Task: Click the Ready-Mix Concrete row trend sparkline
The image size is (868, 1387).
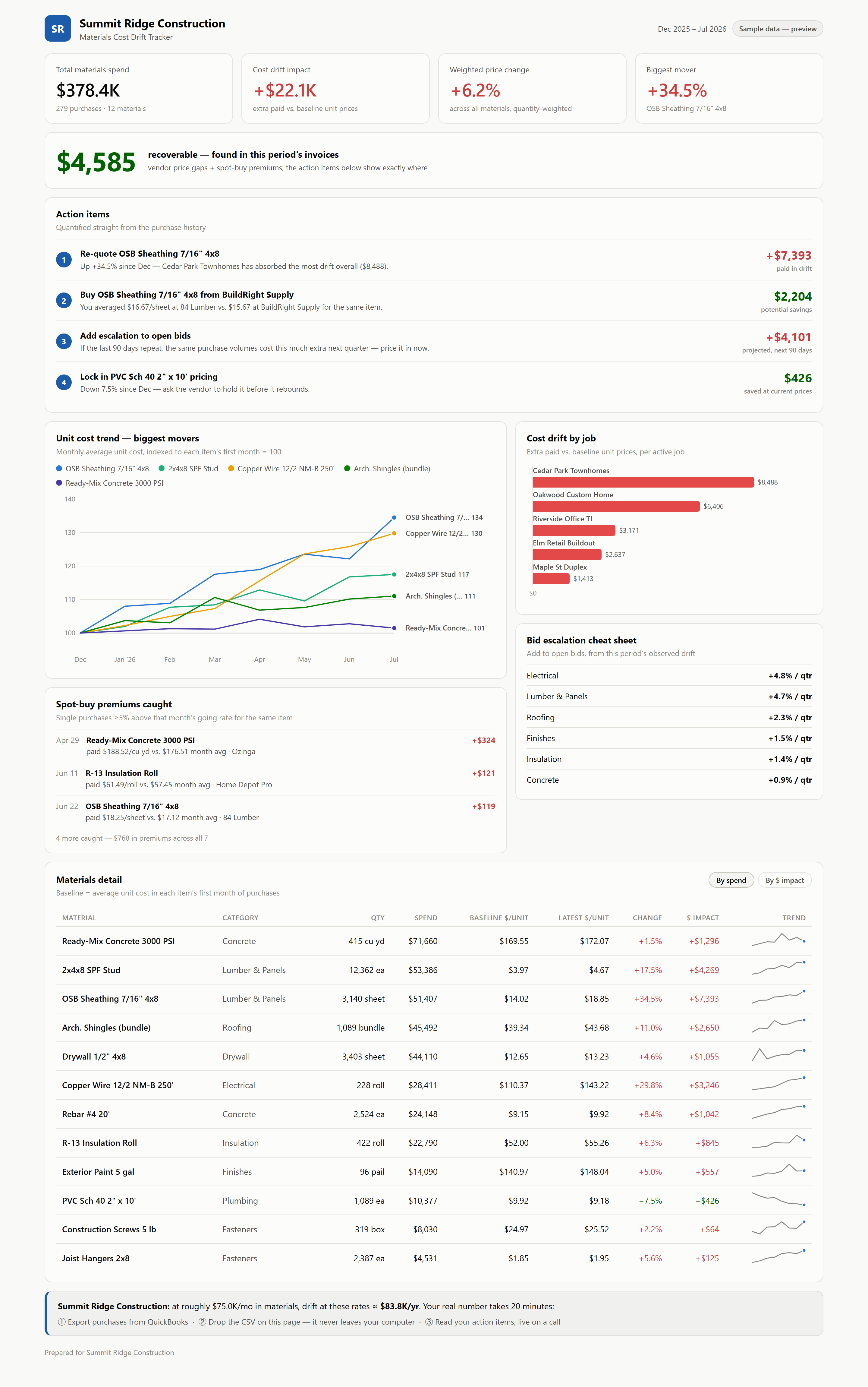Action: (x=778, y=940)
